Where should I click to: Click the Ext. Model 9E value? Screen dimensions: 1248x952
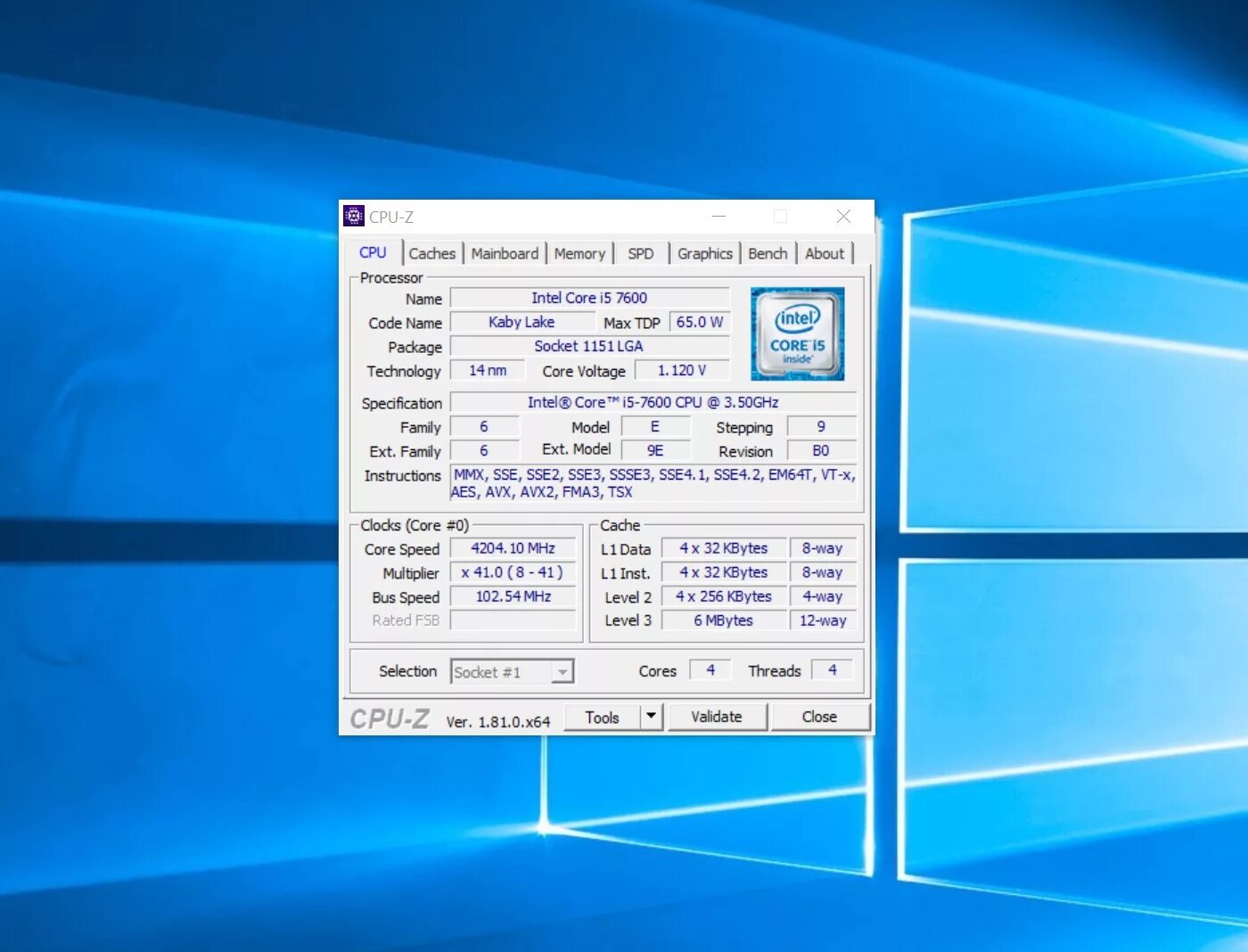tap(655, 450)
